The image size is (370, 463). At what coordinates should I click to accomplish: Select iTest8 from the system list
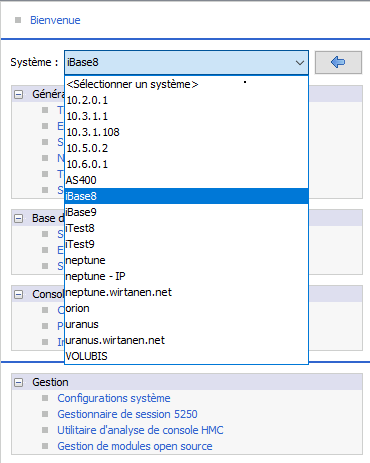186,228
